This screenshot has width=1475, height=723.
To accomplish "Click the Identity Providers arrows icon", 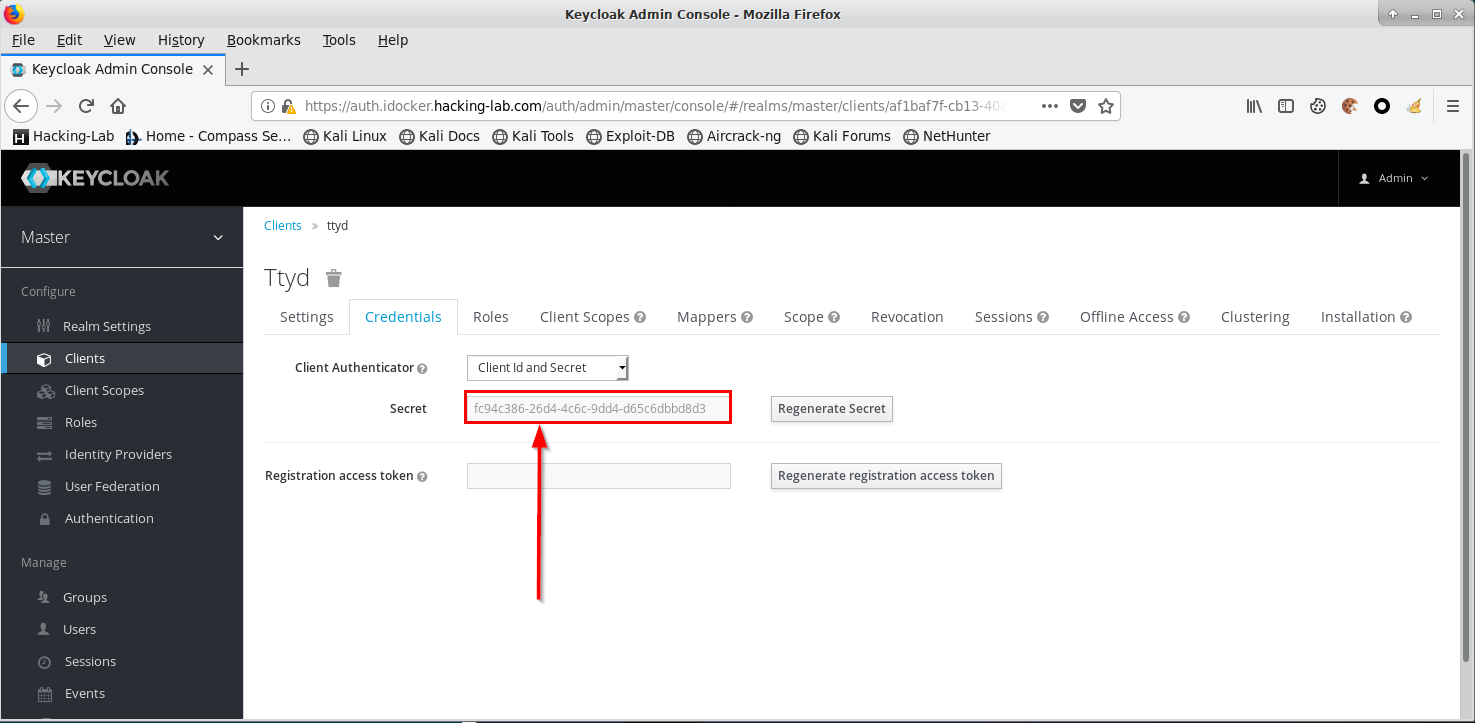I will pos(44,454).
